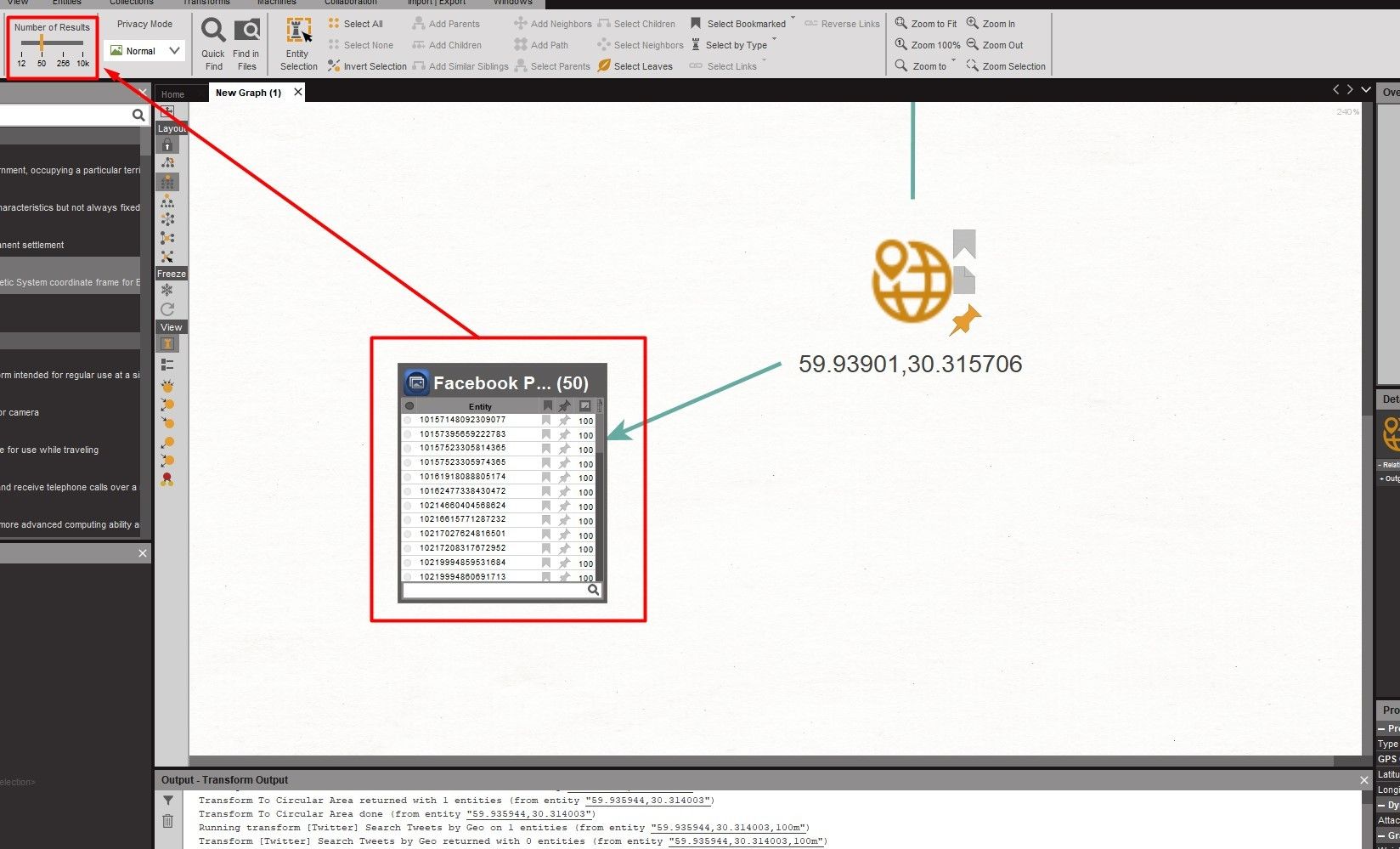1400x849 pixels.
Task: Click Select Leaves
Action: click(635, 66)
